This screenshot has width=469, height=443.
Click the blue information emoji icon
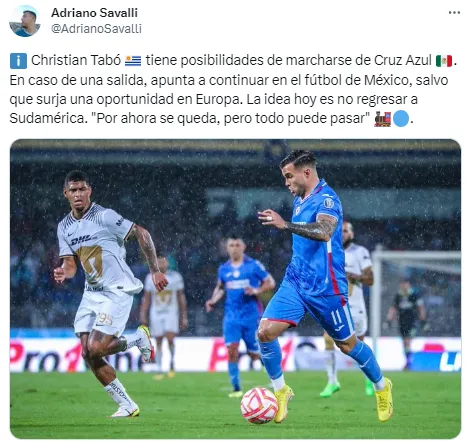(x=18, y=61)
